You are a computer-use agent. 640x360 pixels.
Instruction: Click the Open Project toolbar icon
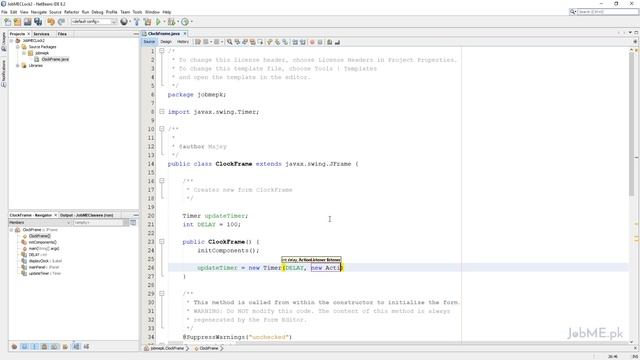pyautogui.click(x=27, y=22)
